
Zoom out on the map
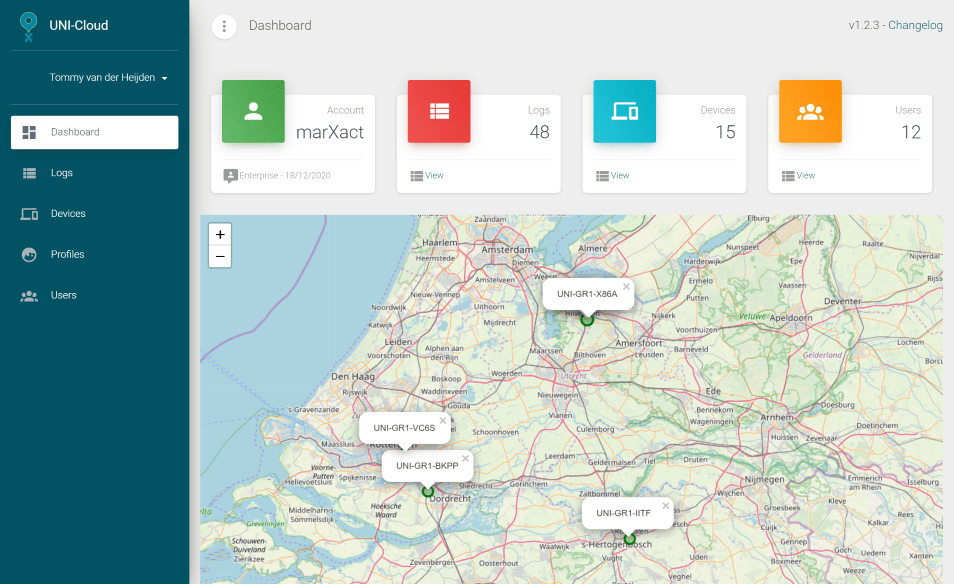(x=220, y=257)
